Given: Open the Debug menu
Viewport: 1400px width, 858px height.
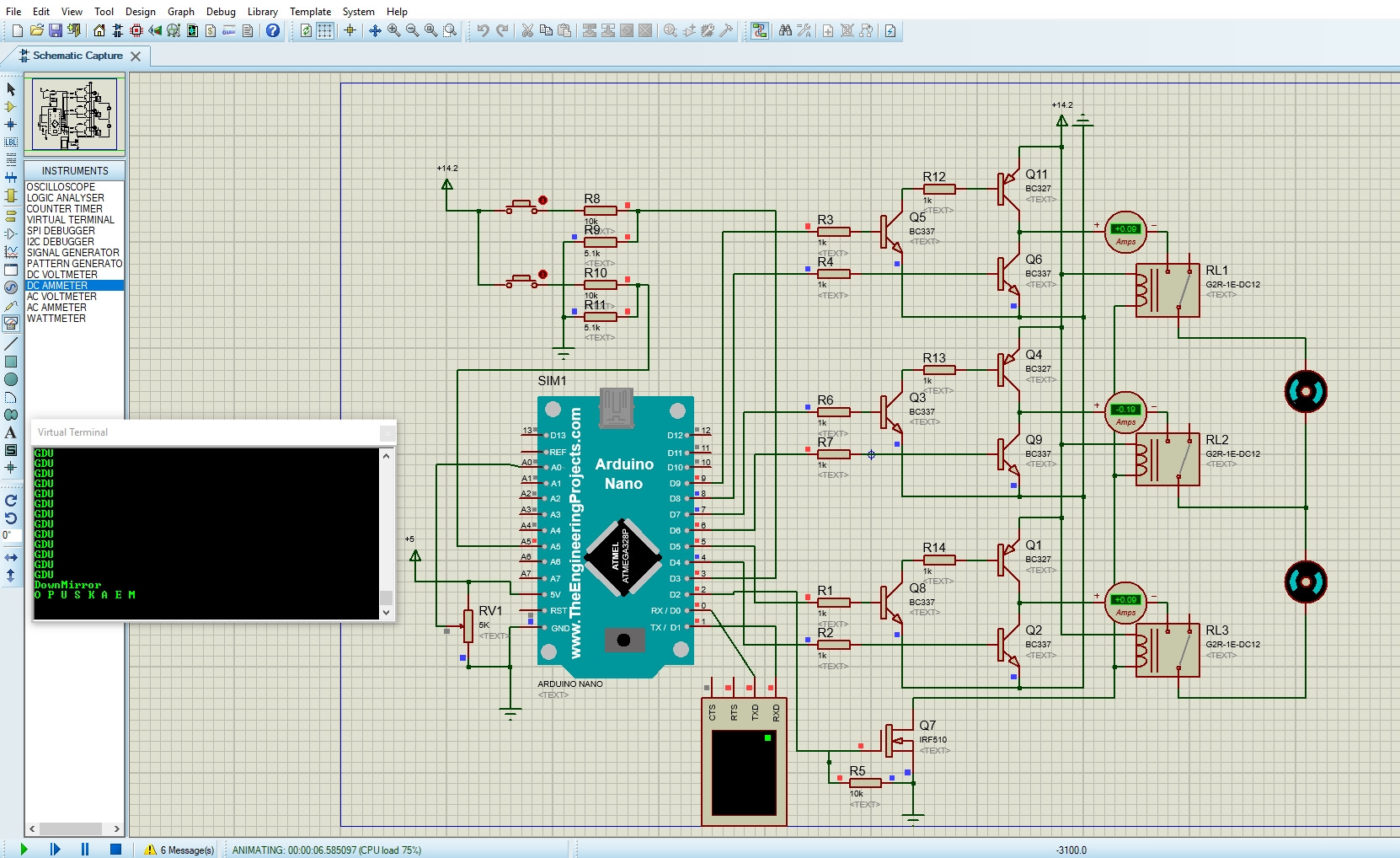Looking at the screenshot, I should pos(221,11).
